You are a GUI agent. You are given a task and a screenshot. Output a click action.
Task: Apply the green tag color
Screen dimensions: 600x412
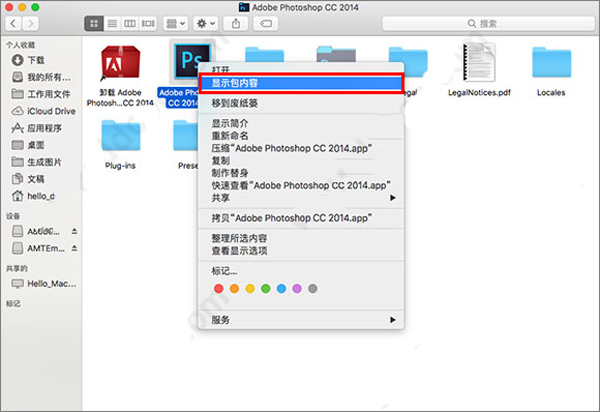(x=266, y=288)
